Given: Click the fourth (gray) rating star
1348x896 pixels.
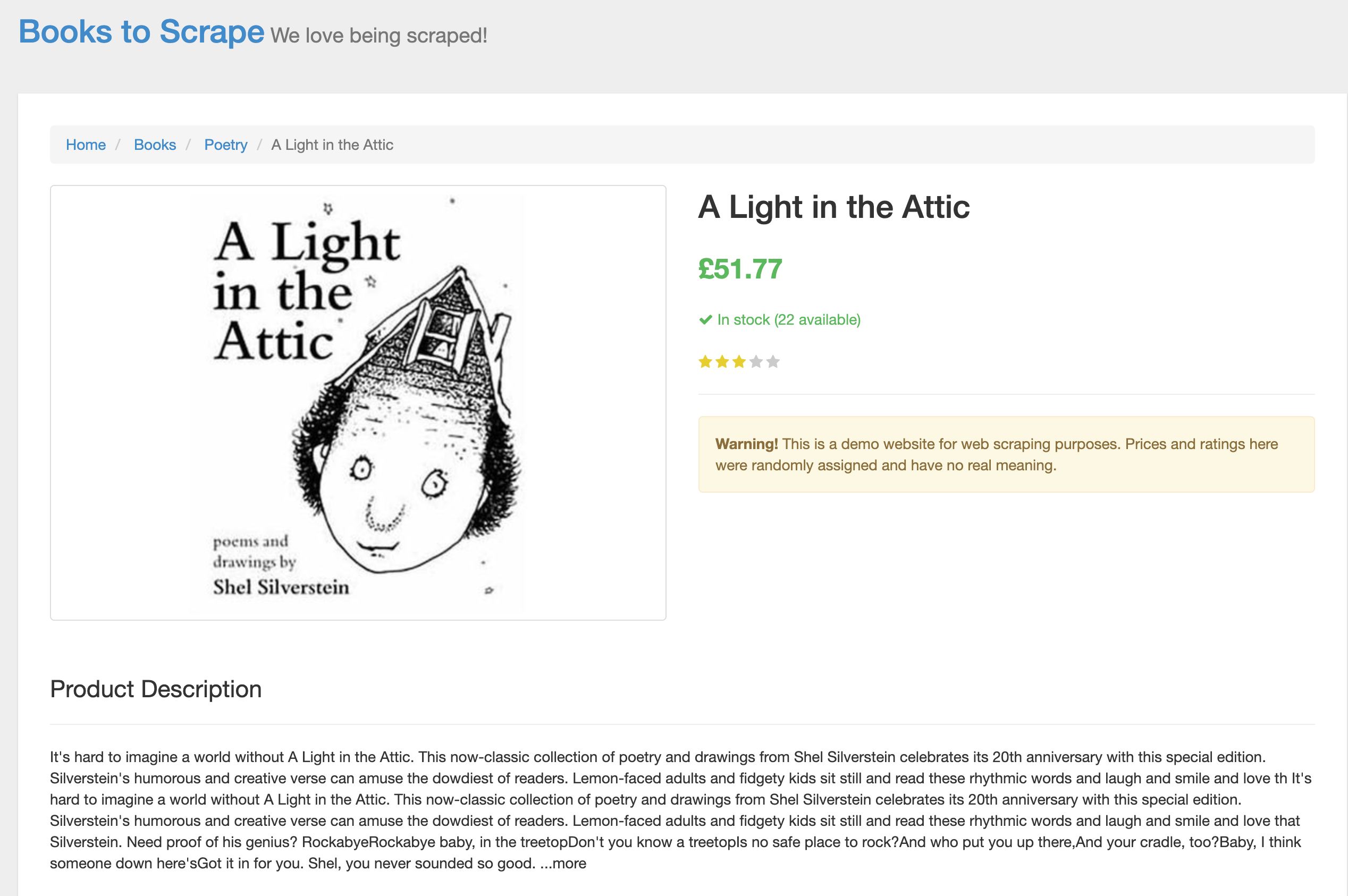Looking at the screenshot, I should (756, 362).
